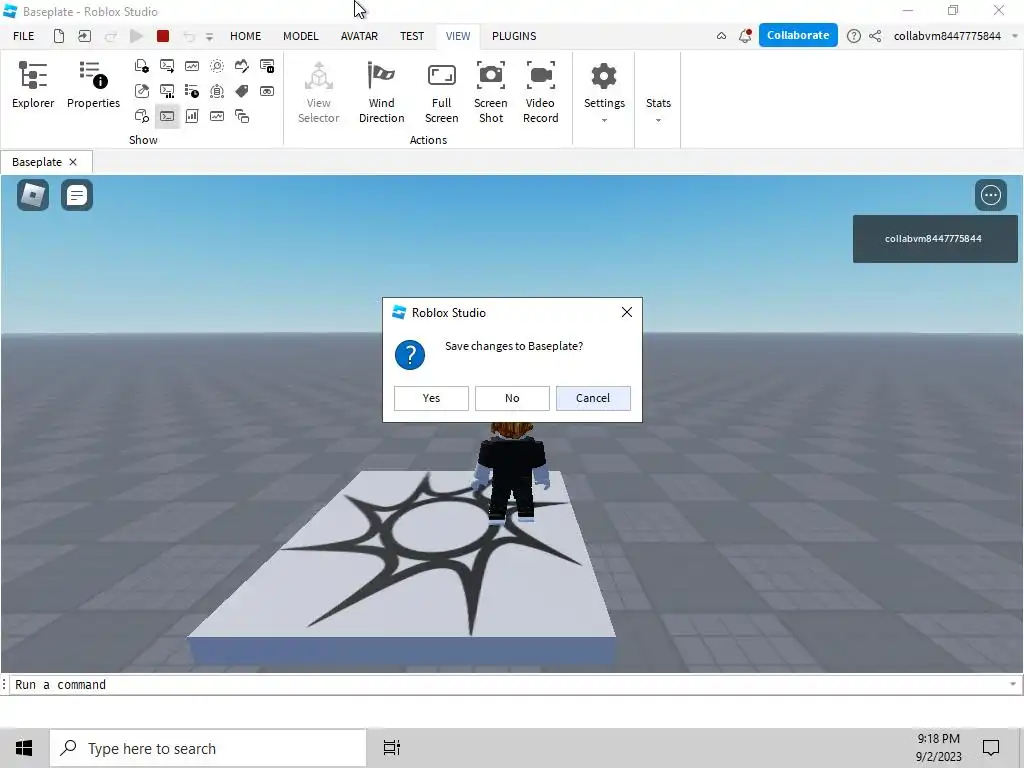Viewport: 1024px width, 768px height.
Task: Open the three-dots more menu in viewport
Action: tap(991, 195)
